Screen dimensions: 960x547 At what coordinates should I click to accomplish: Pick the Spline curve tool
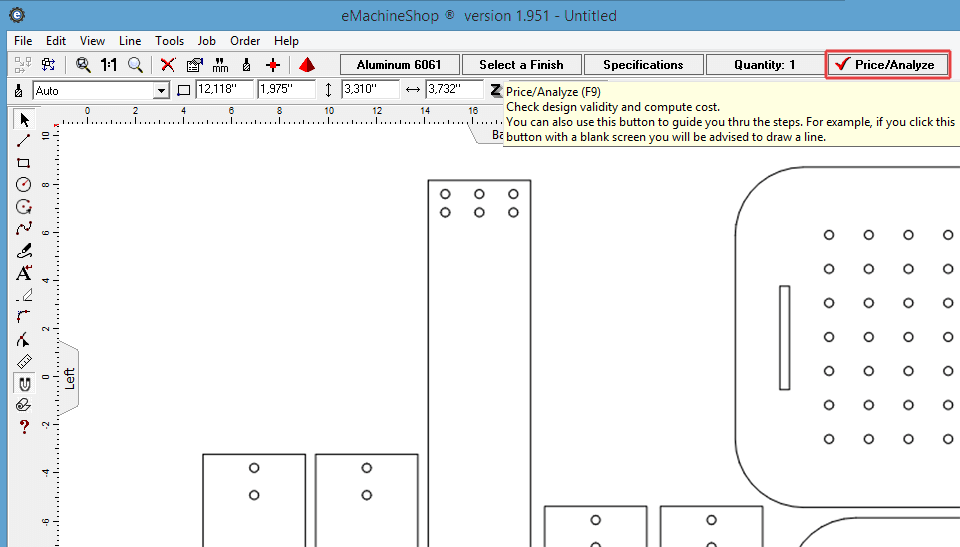tap(24, 229)
